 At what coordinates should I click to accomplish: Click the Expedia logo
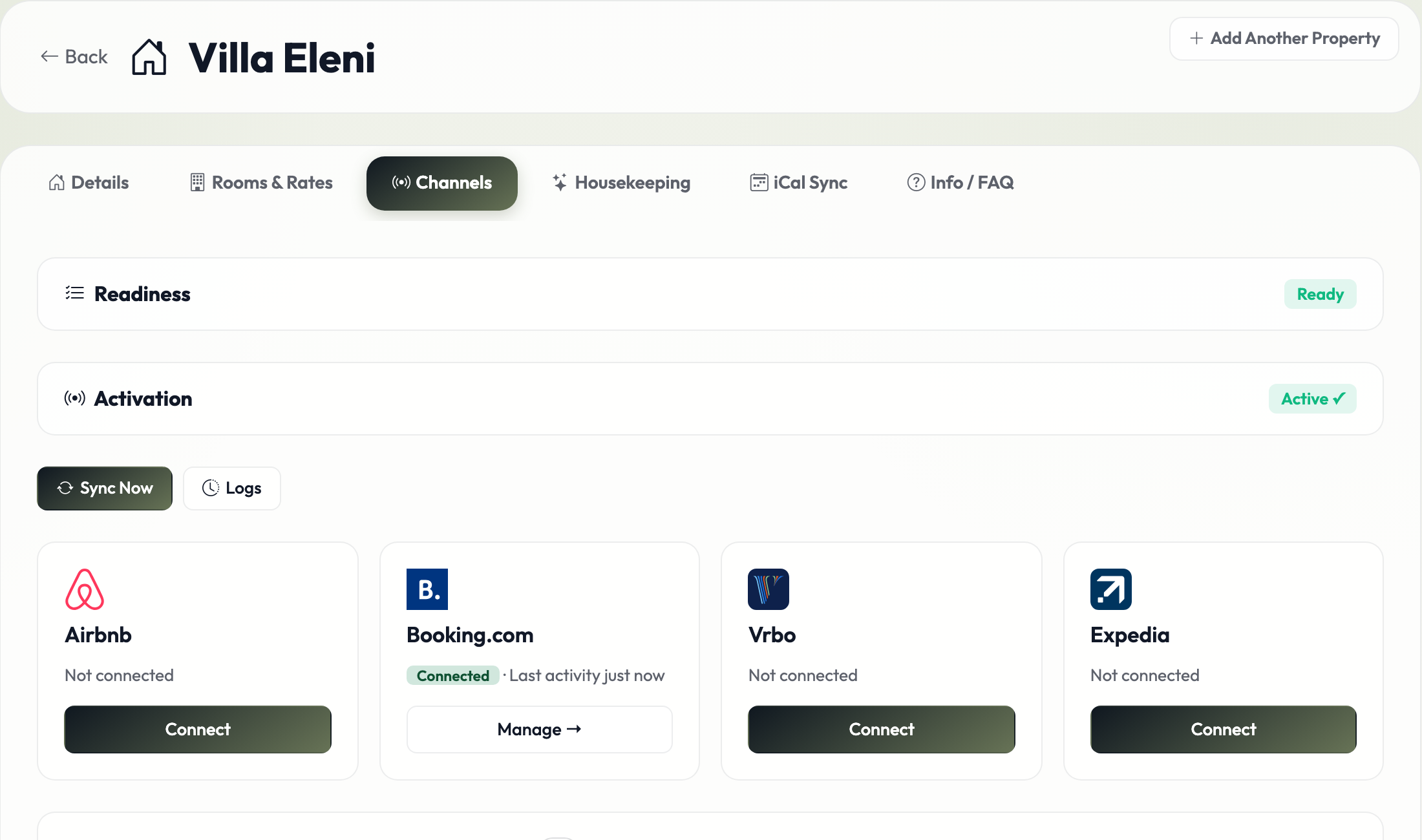(1111, 589)
